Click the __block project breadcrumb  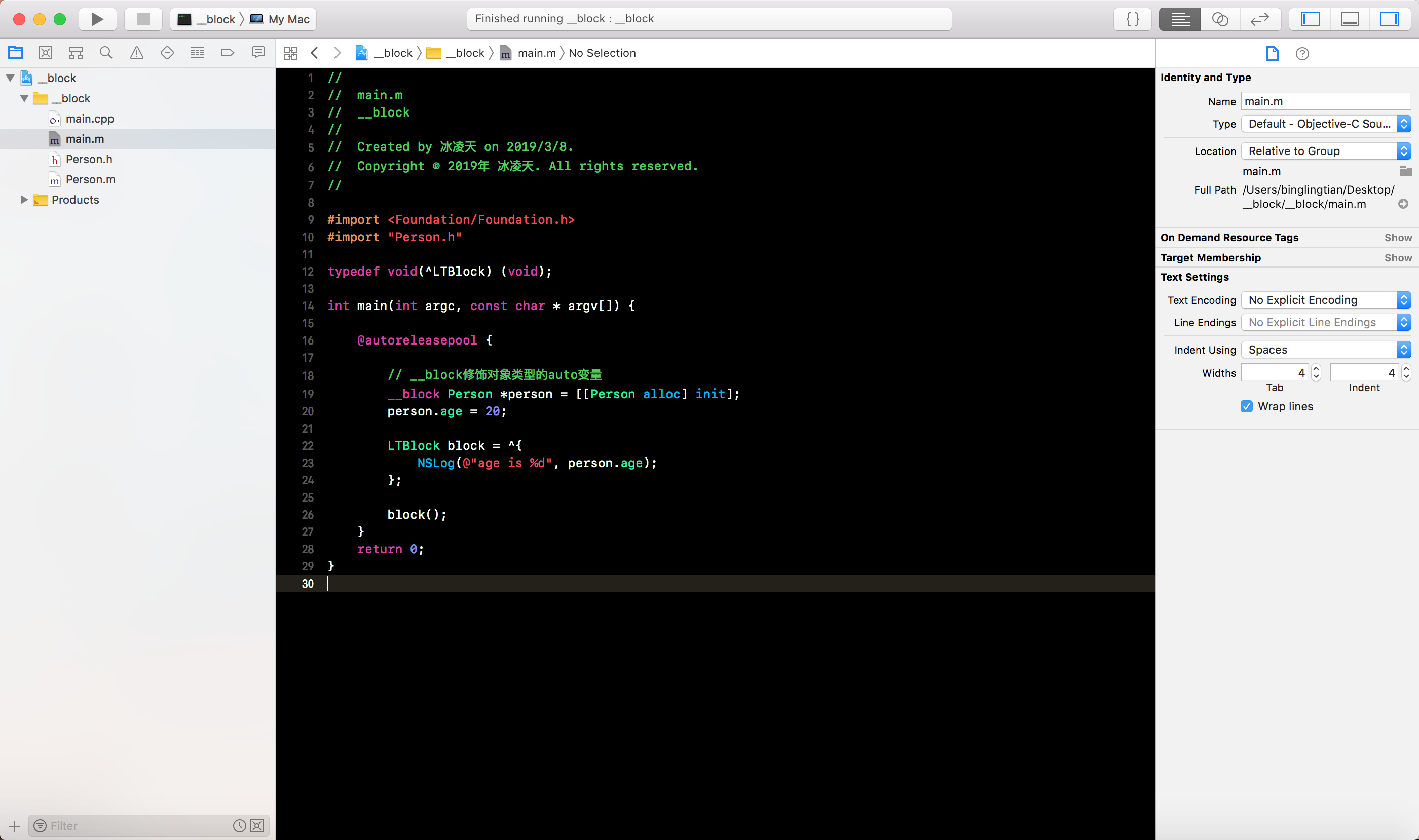[x=385, y=53]
